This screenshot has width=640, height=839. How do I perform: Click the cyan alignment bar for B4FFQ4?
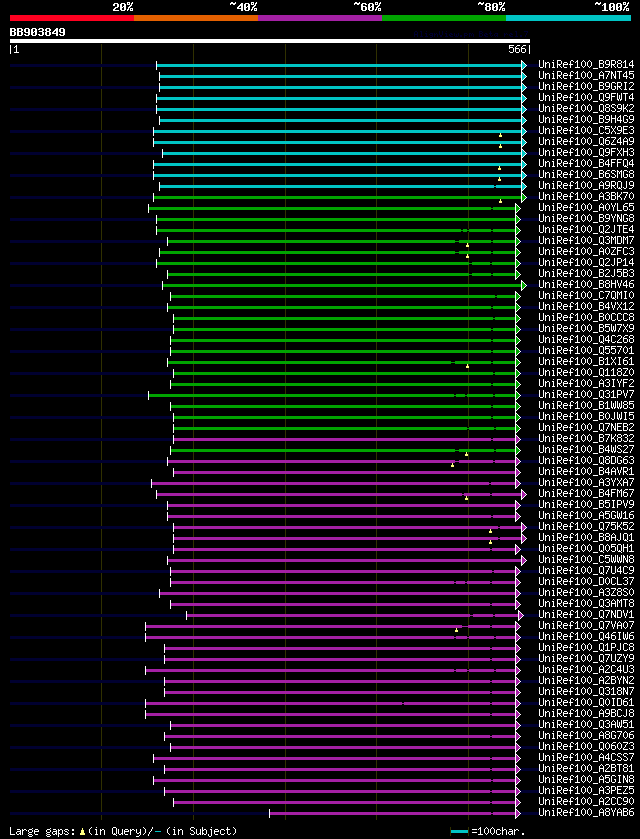tap(338, 164)
